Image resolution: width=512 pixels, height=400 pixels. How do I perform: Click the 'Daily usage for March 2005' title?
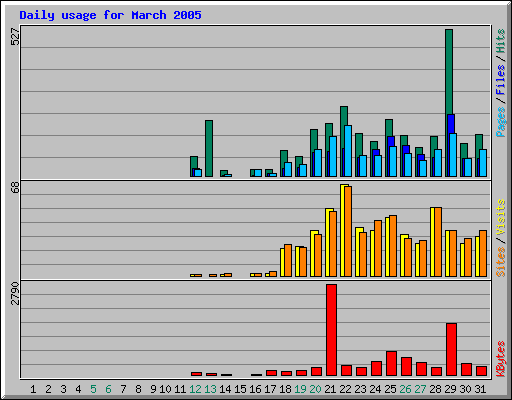pyautogui.click(x=110, y=15)
